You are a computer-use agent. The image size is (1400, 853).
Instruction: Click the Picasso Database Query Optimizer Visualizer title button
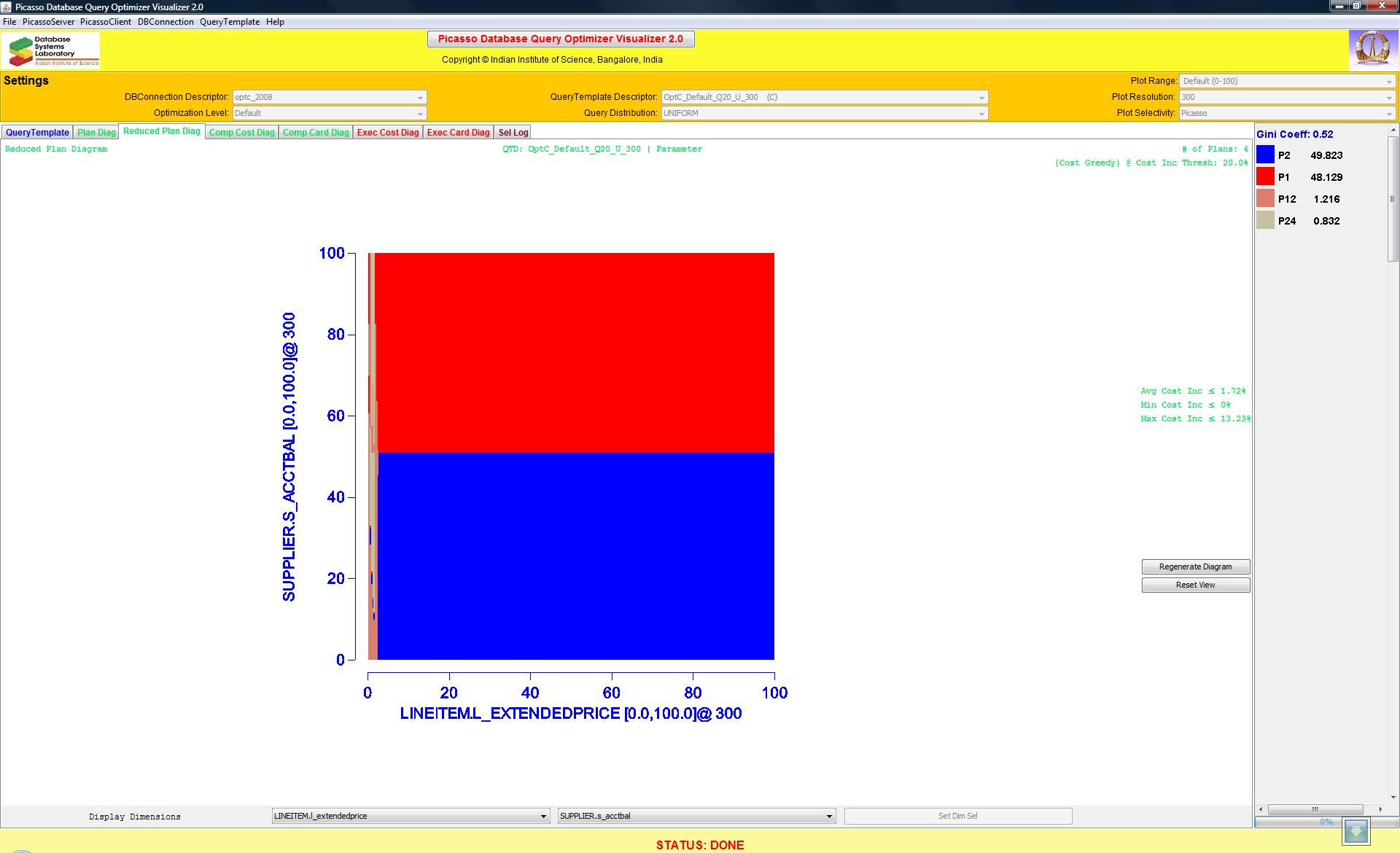click(x=560, y=39)
